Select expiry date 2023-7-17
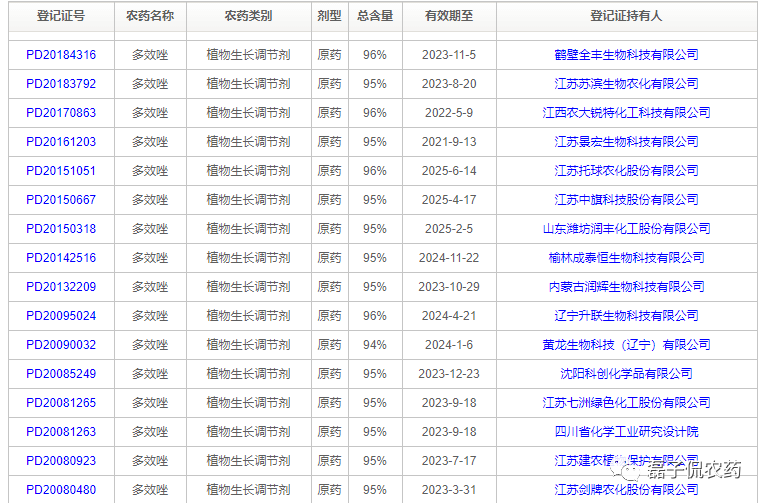The image size is (766, 503). click(x=449, y=461)
